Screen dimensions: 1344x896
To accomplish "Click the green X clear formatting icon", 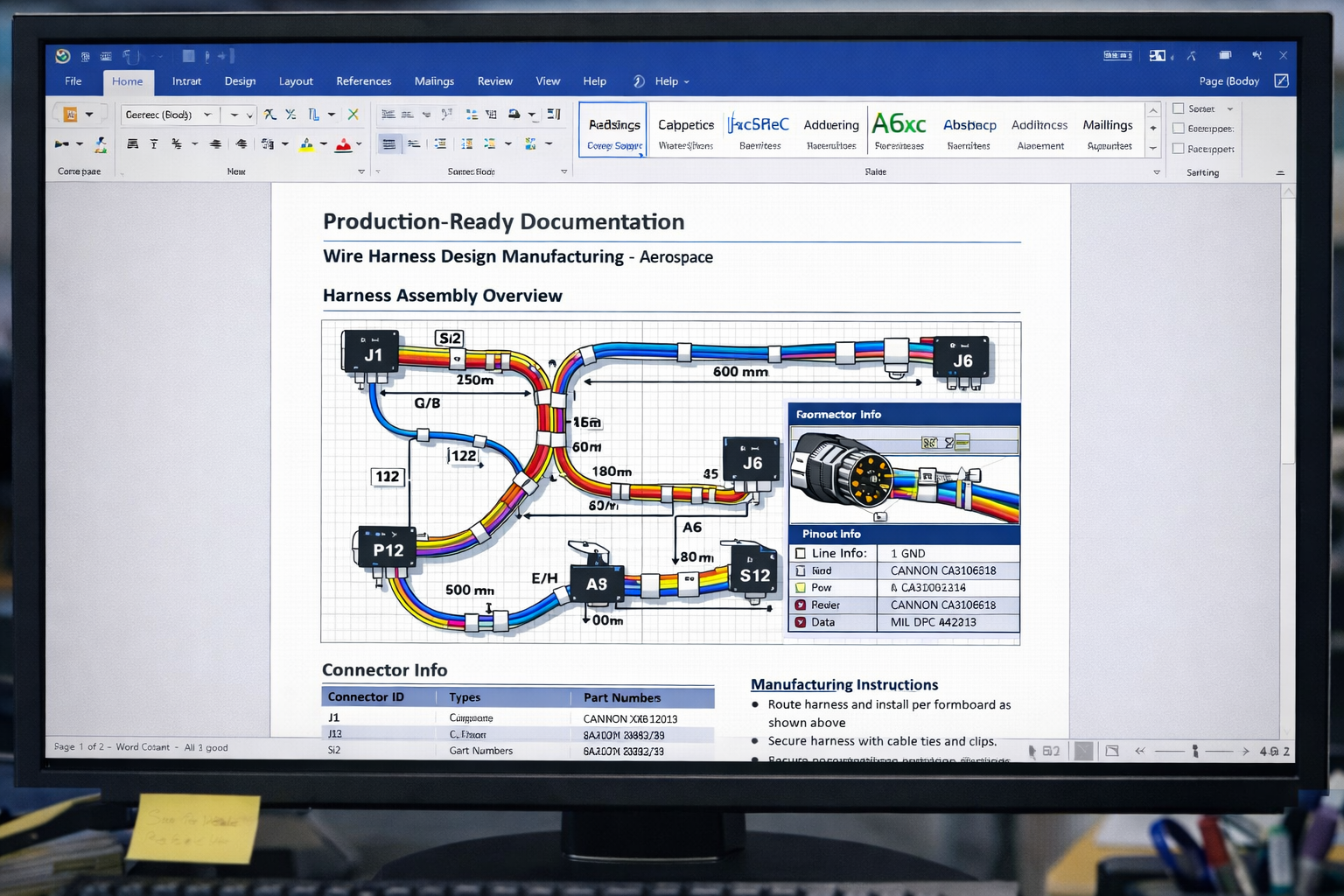I will [353, 115].
